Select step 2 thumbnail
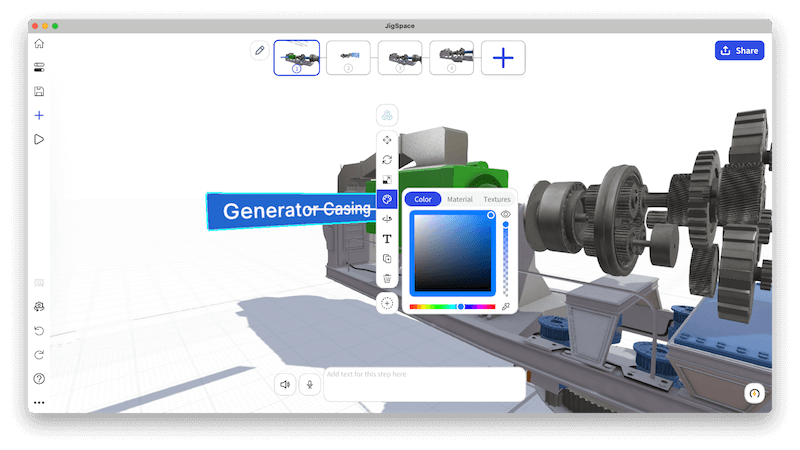 coord(348,58)
